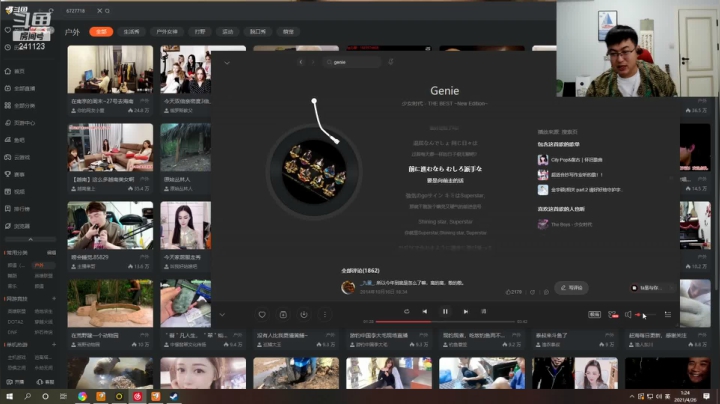
Task: Open Windows taskbar search
Action: click(x=28, y=396)
